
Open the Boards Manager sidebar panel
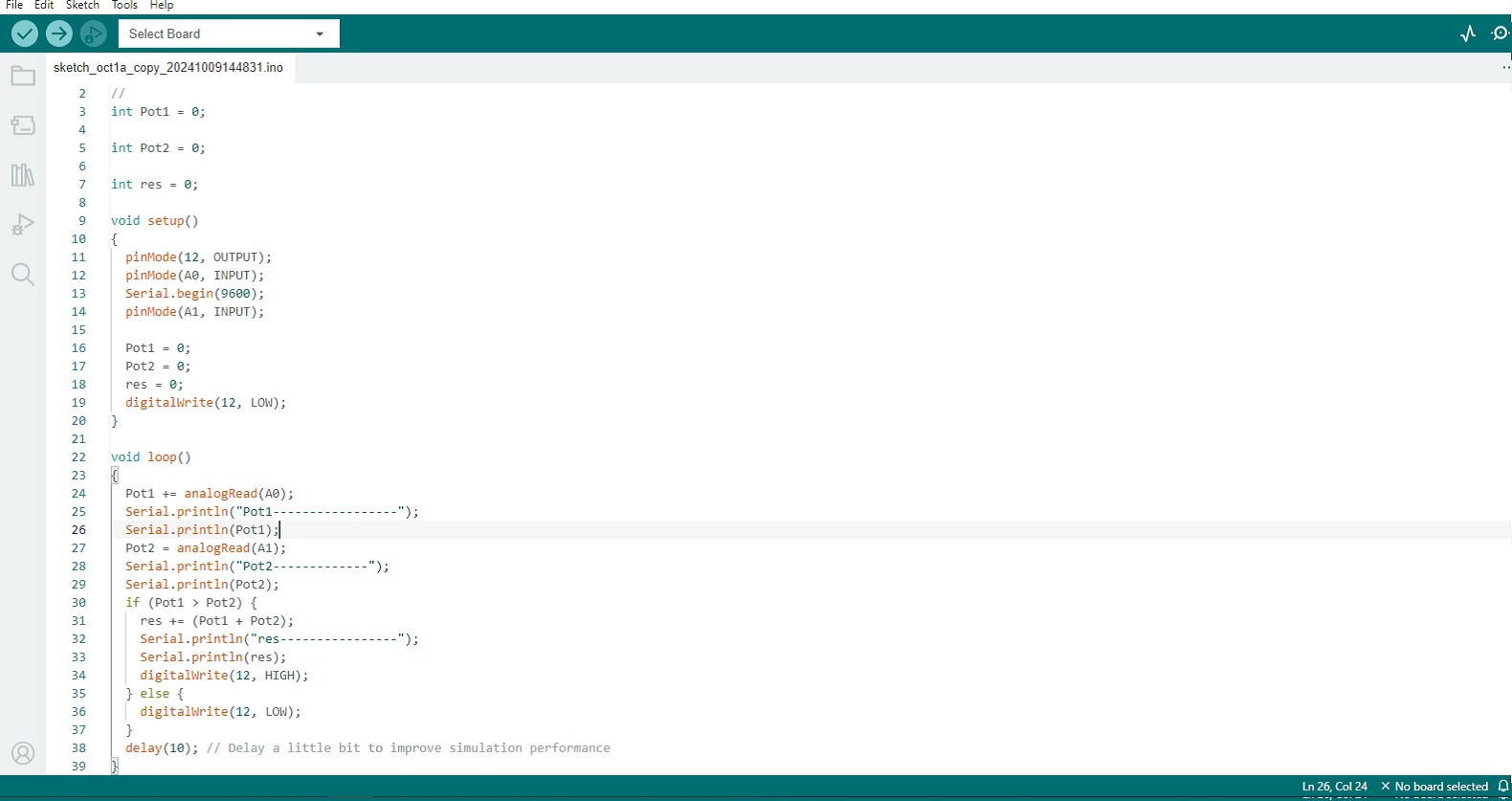pyautogui.click(x=23, y=125)
